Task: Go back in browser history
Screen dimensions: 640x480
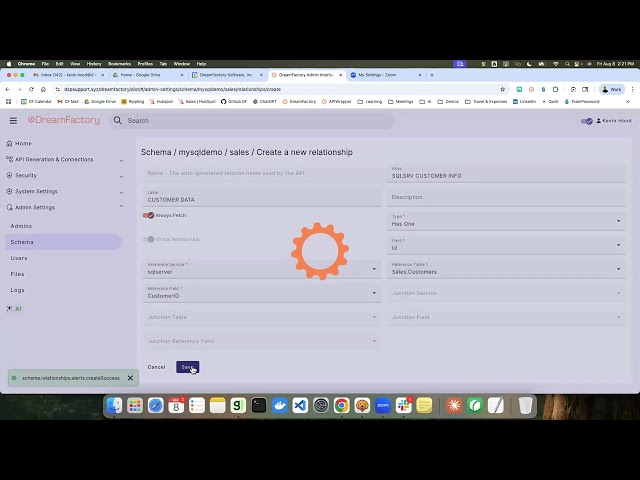Action: click(x=7, y=89)
